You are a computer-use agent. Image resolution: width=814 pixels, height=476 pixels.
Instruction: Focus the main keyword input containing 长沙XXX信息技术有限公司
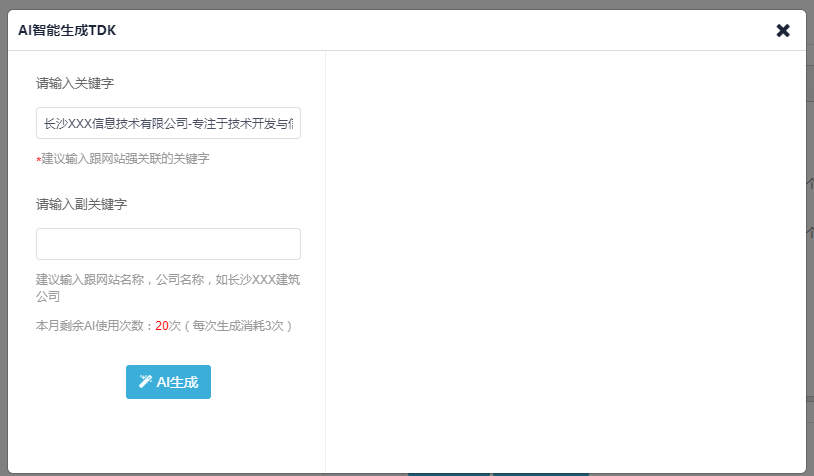[168, 123]
